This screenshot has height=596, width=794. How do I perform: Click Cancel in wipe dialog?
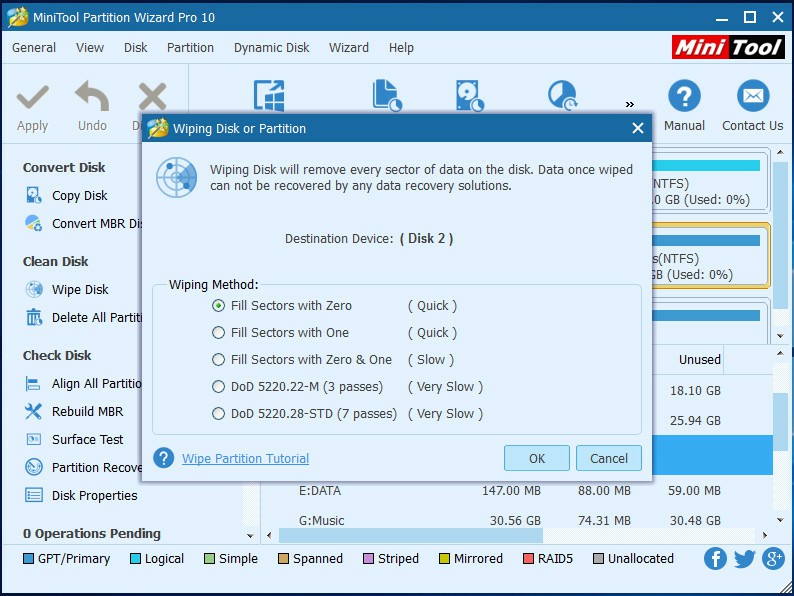click(x=609, y=458)
